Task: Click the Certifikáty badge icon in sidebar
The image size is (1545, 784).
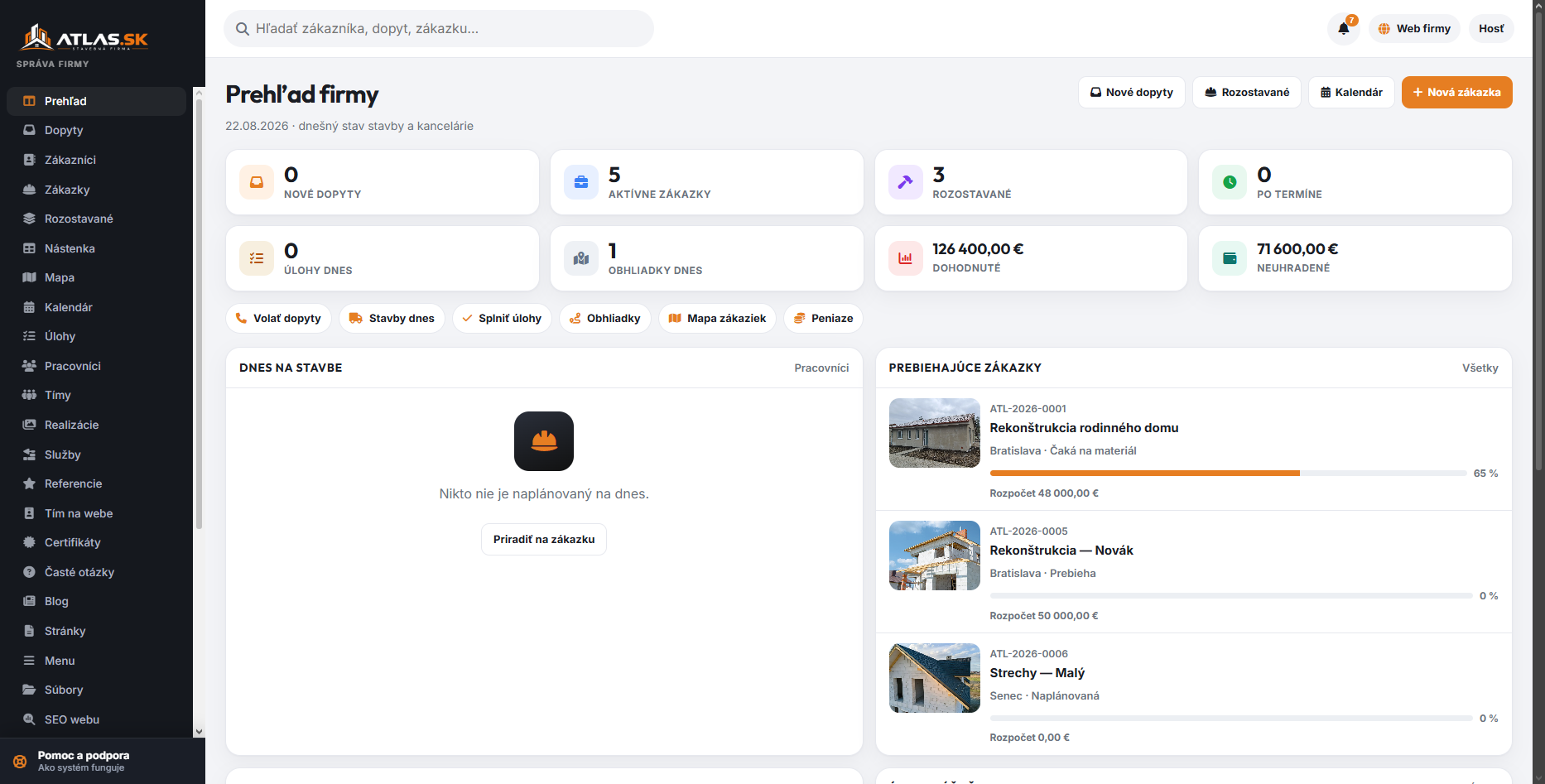Action: tap(29, 542)
